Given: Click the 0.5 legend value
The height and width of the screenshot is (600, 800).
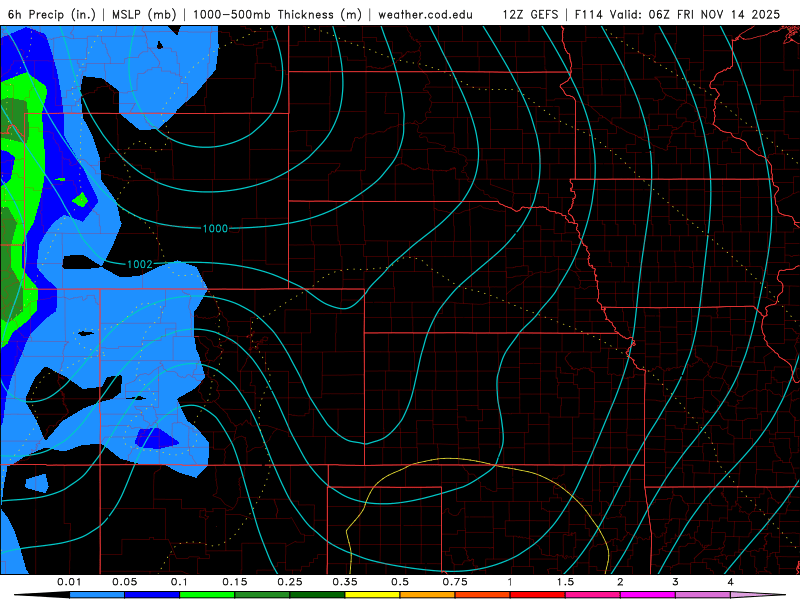Looking at the screenshot, I should click(400, 582).
